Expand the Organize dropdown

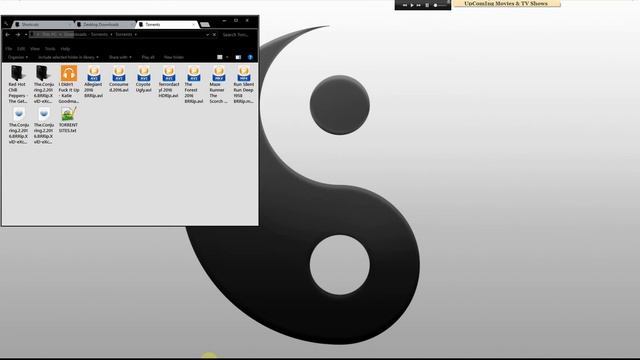point(18,57)
